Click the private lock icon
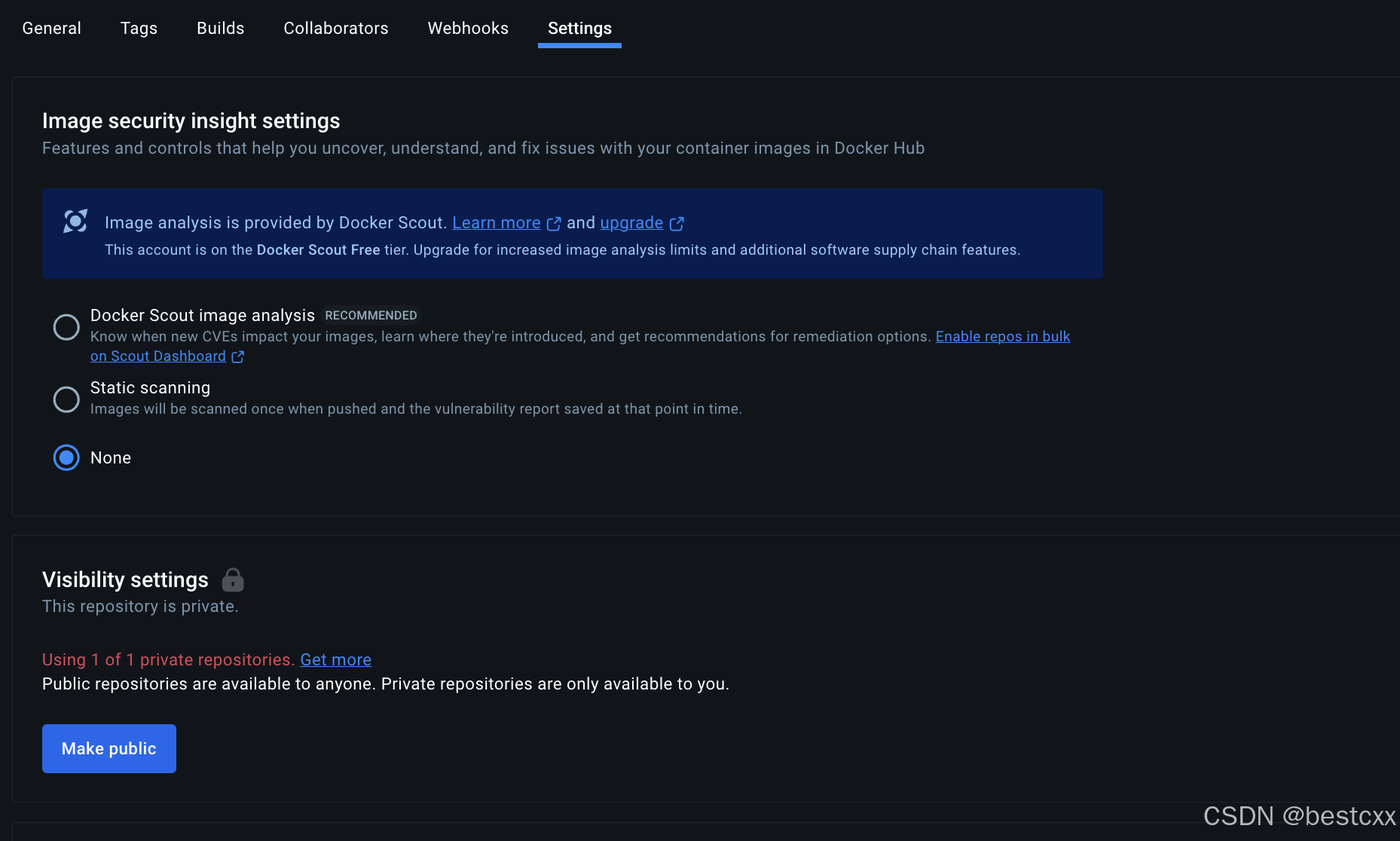This screenshot has width=1400, height=841. click(x=233, y=580)
